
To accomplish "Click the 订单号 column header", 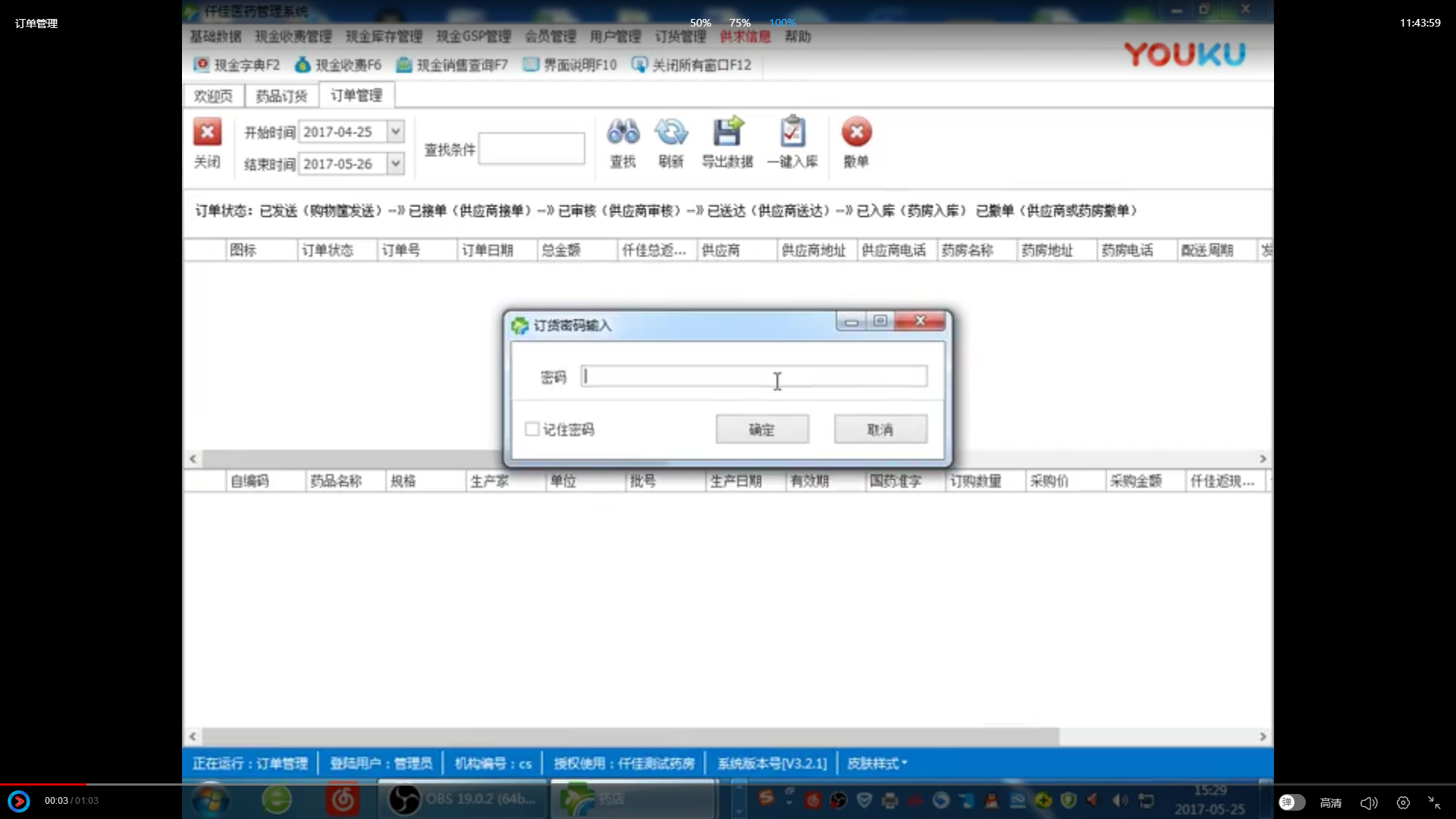I will point(417,250).
